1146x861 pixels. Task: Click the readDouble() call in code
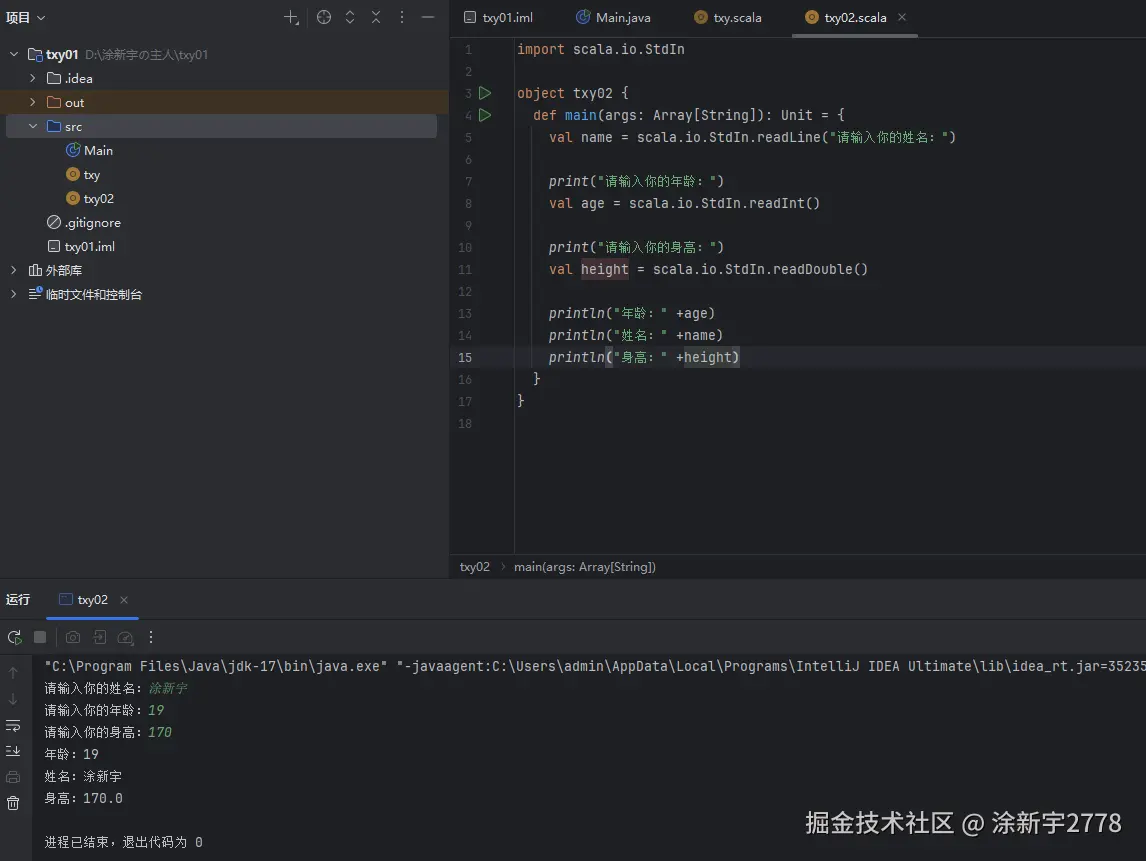[821, 269]
